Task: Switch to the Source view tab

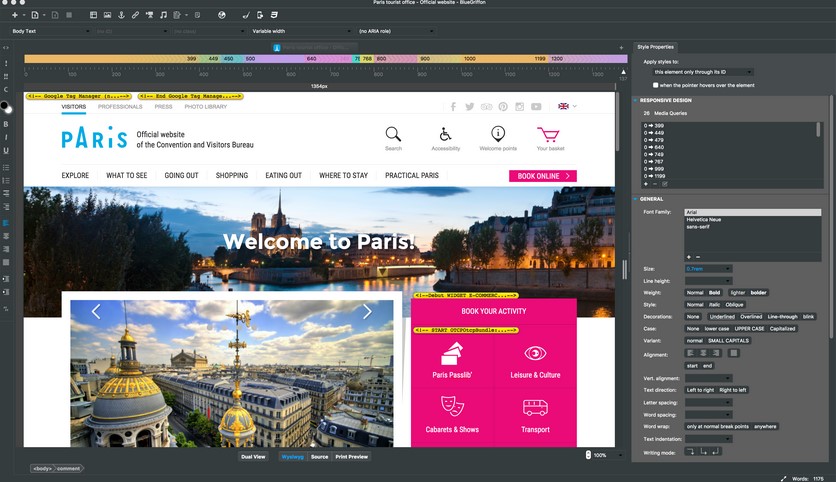Action: [x=319, y=457]
